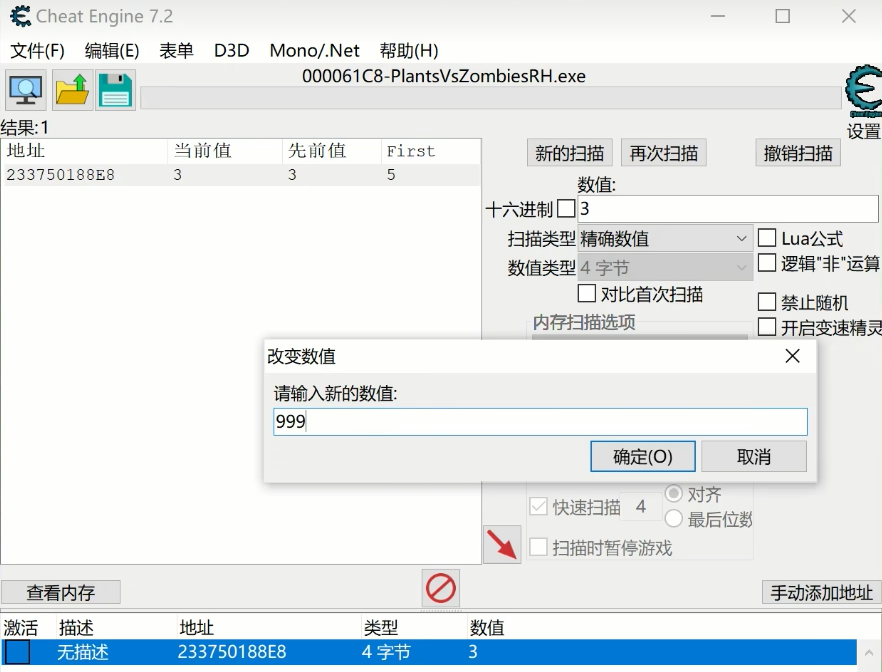The height and width of the screenshot is (672, 882).
Task: Open the Mono/.Net menu
Action: point(313,50)
